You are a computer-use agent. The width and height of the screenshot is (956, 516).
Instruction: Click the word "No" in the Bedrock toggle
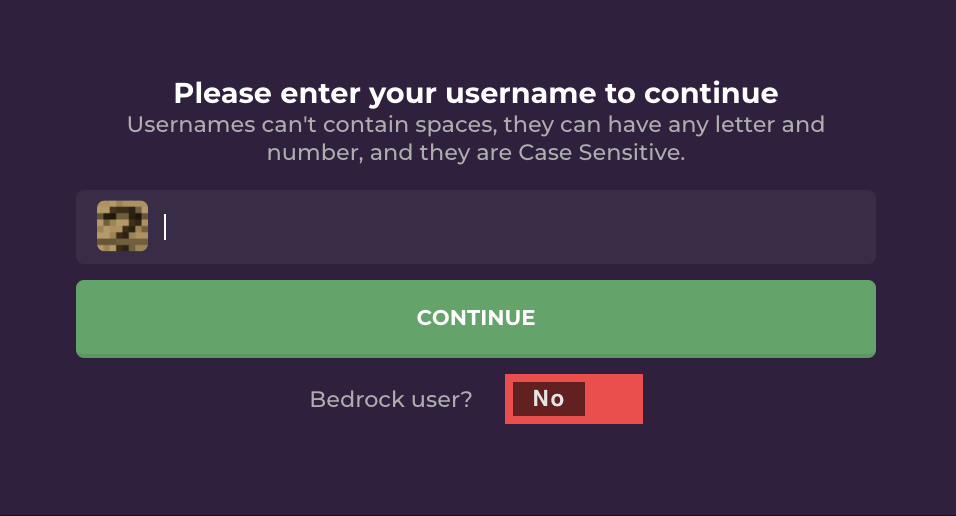click(x=549, y=399)
